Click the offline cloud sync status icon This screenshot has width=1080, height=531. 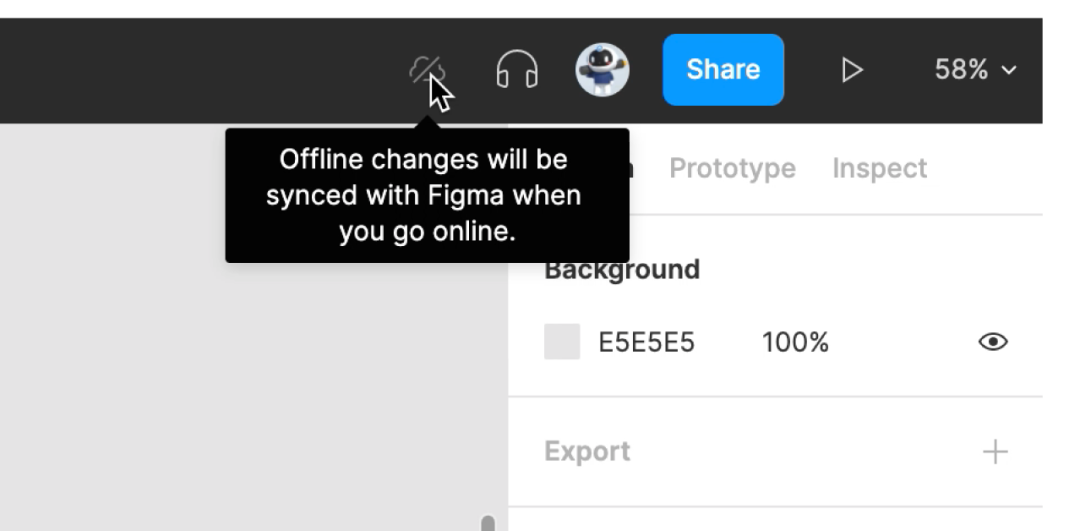point(427,70)
